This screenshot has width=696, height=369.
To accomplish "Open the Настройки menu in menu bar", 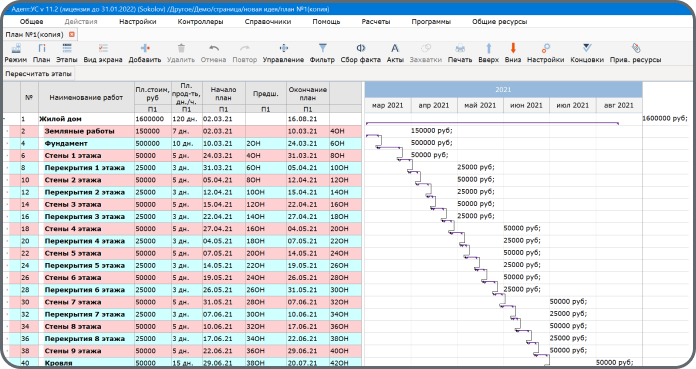I will [x=138, y=21].
